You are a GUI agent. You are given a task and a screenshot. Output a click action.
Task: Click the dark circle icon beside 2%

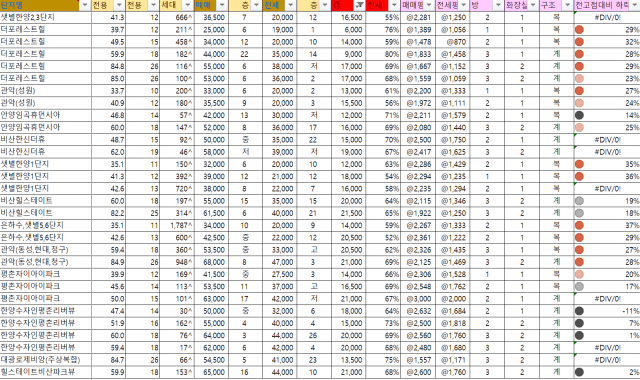click(579, 372)
